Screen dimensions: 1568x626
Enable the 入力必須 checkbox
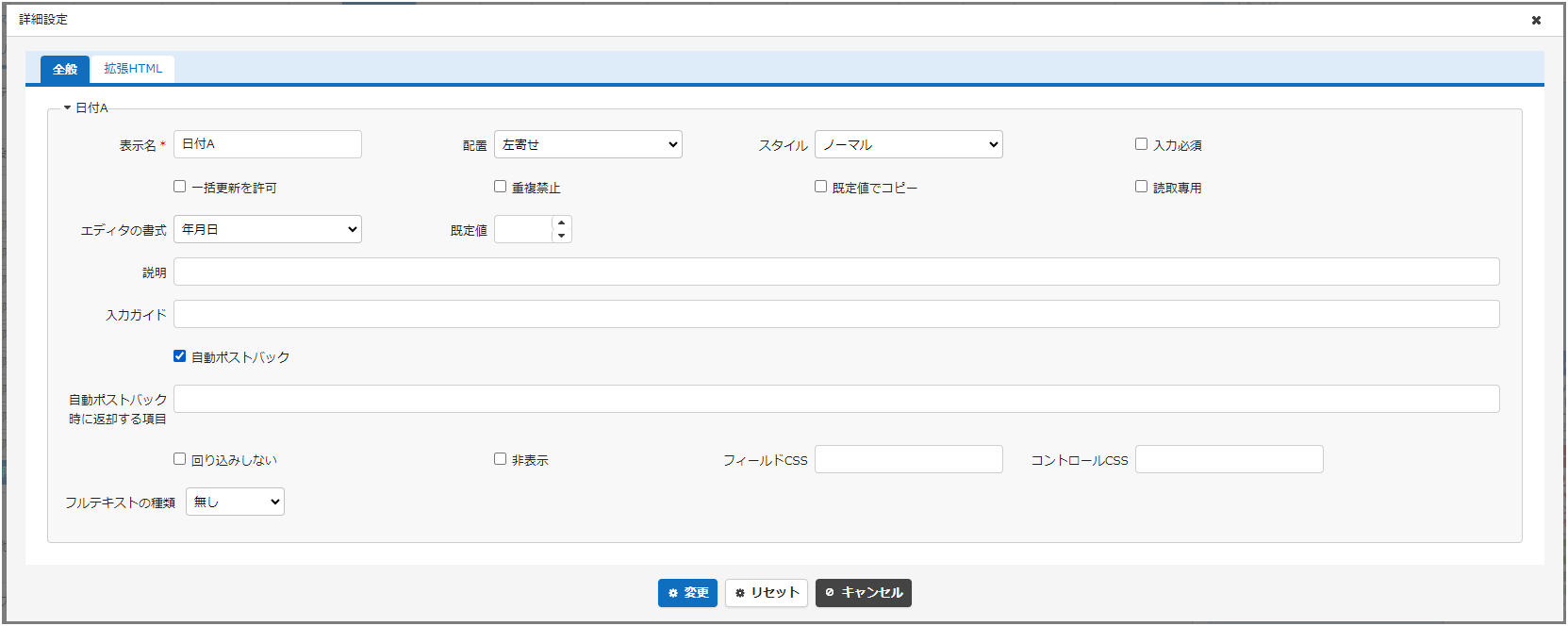[x=1141, y=144]
